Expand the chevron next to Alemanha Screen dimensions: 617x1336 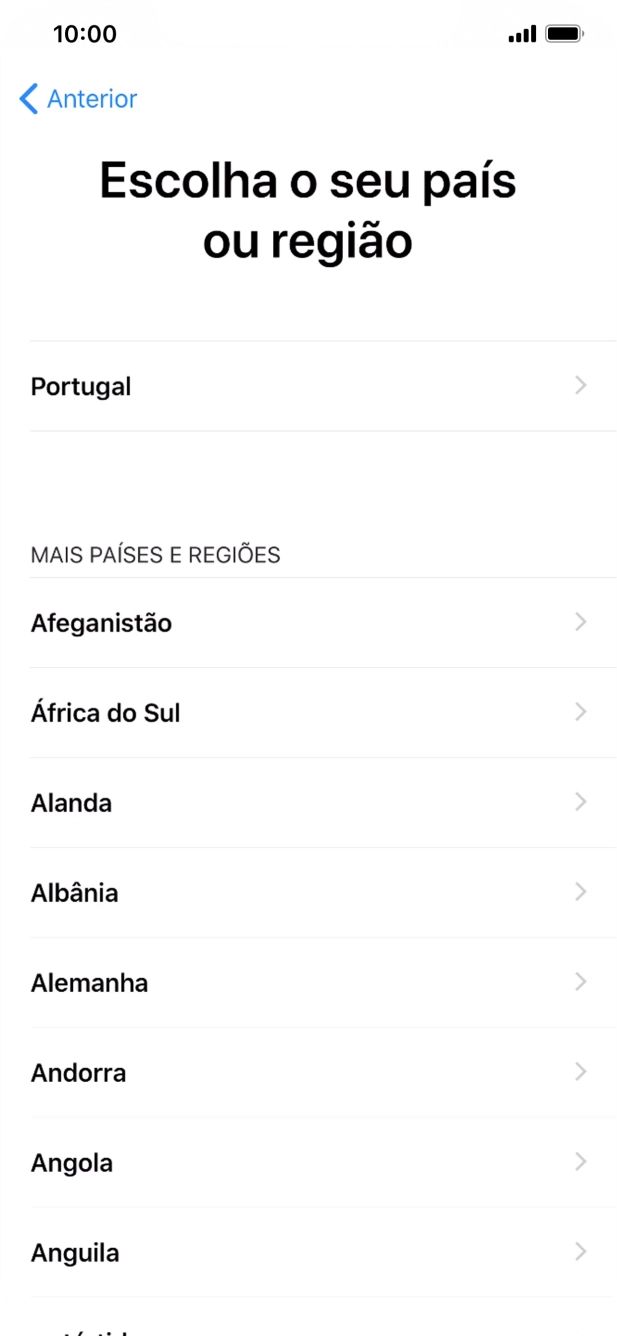tap(581, 982)
